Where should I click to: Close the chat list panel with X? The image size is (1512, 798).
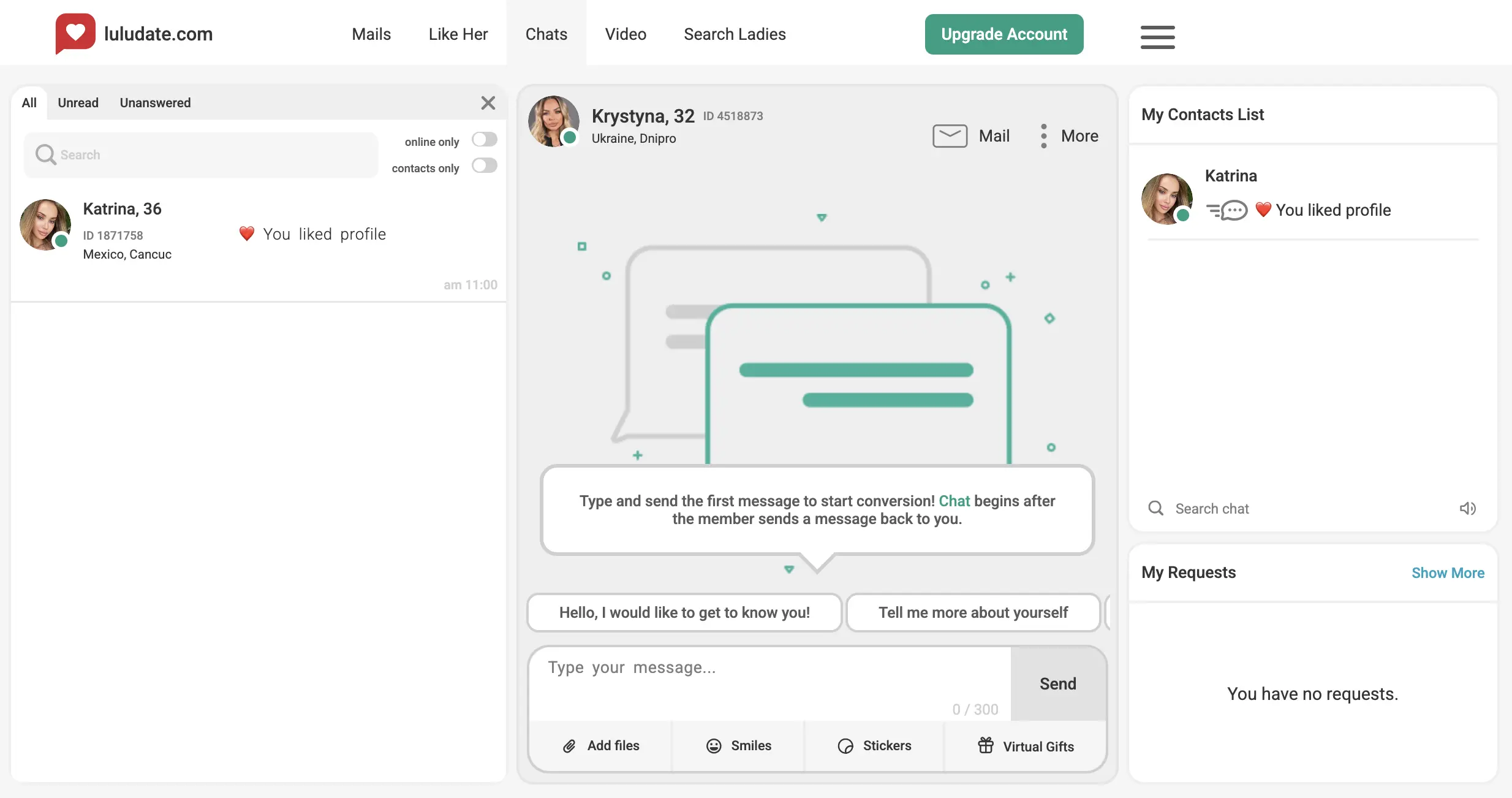point(488,103)
